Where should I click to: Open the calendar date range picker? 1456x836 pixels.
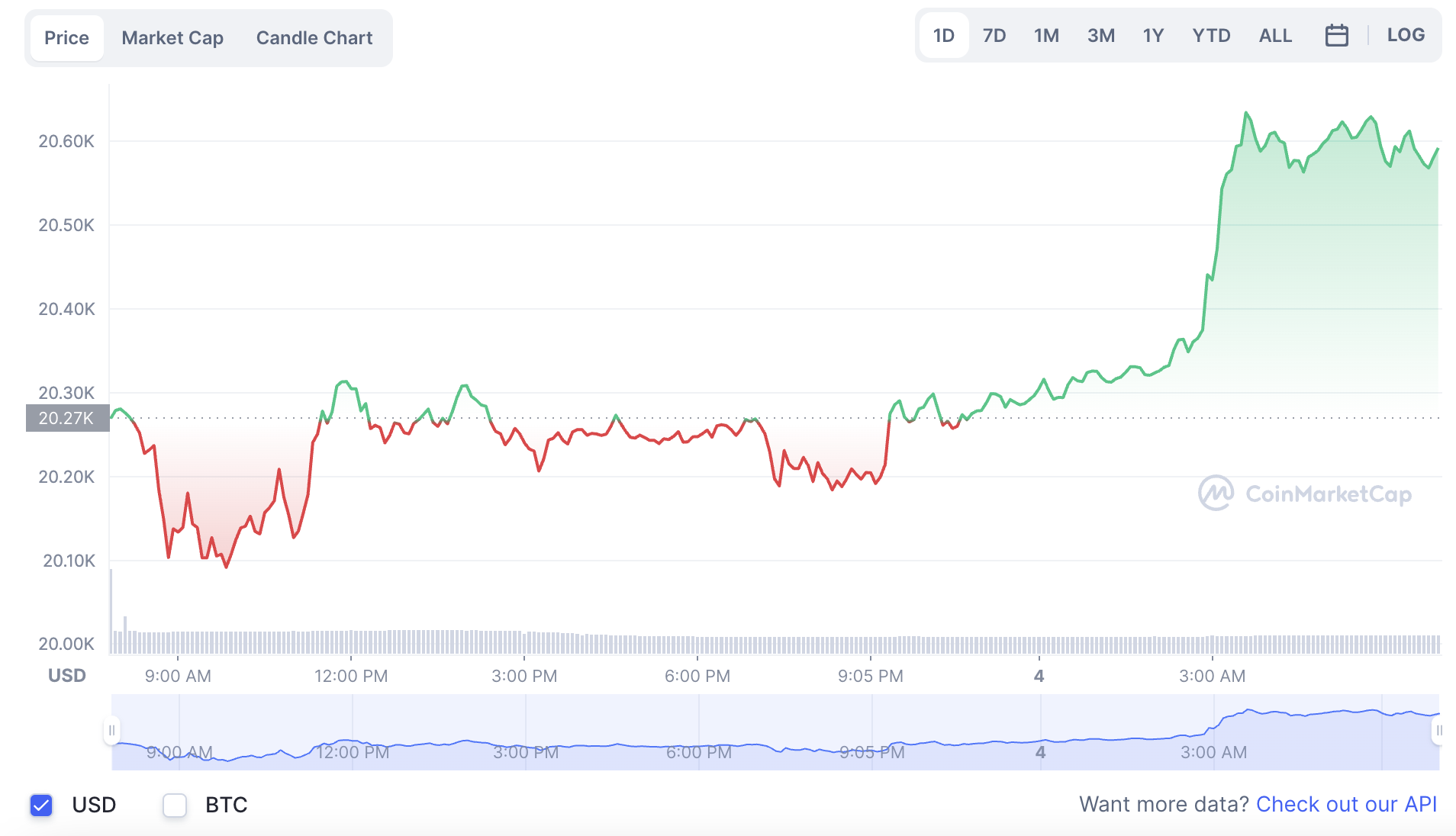(1336, 36)
